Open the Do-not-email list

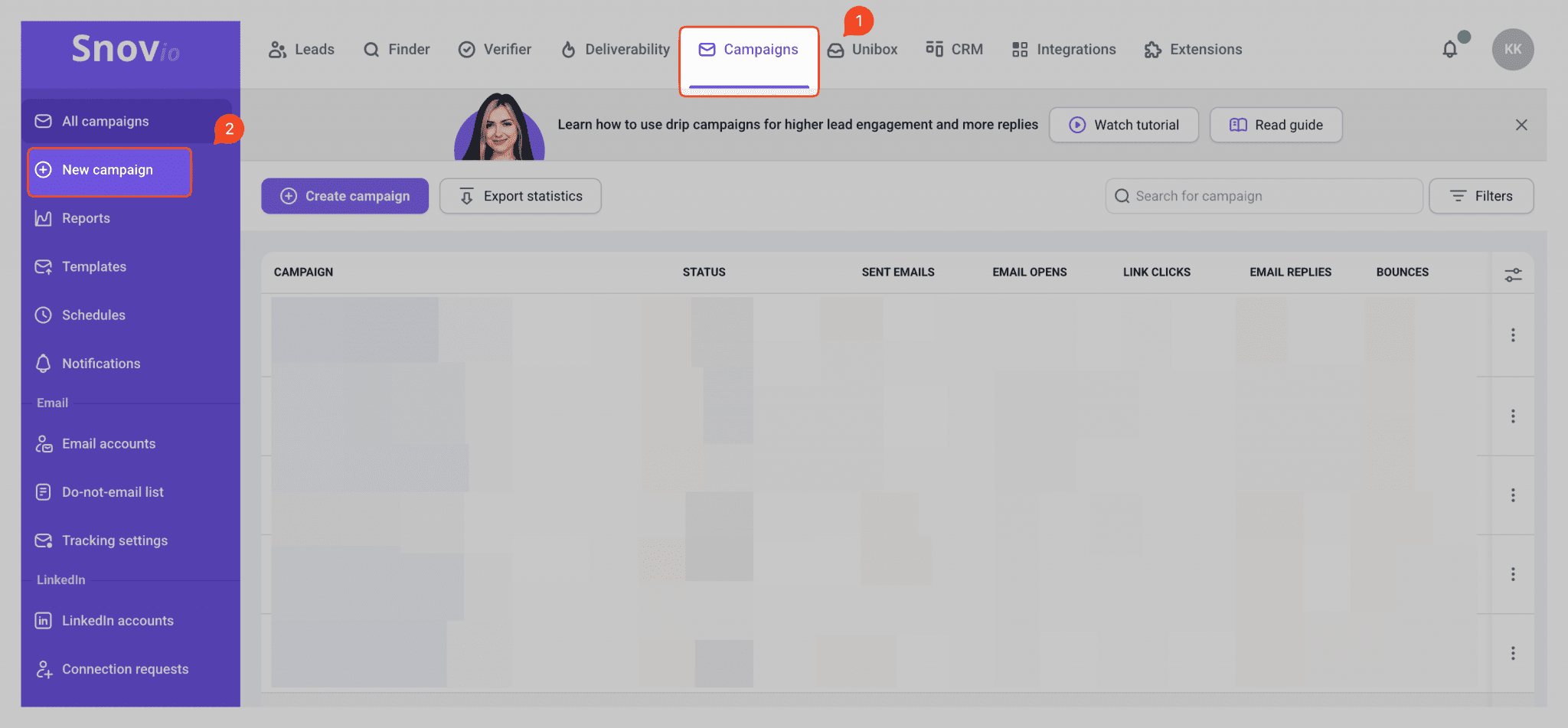[x=113, y=491]
